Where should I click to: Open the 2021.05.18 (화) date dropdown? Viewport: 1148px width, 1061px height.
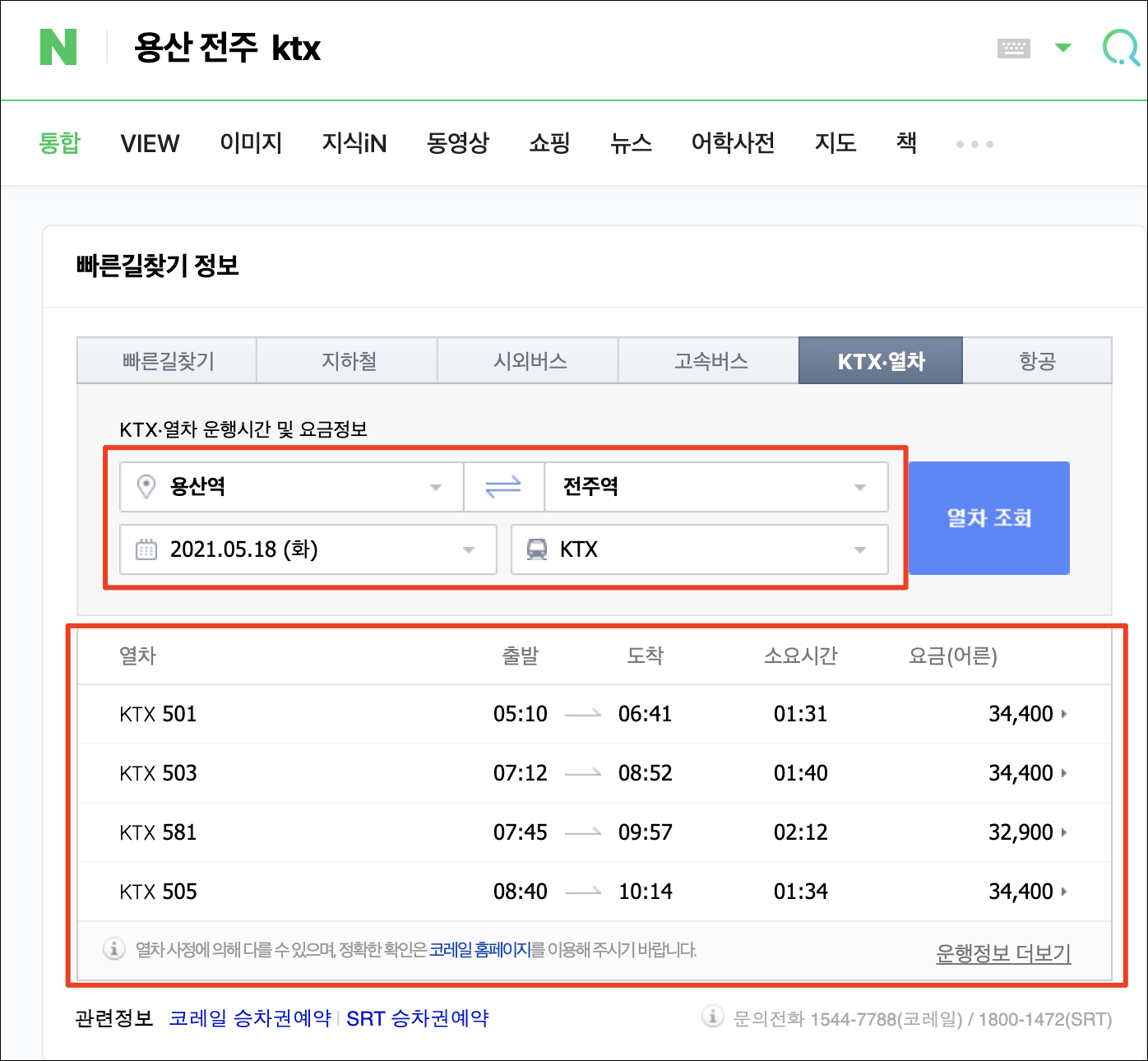[x=308, y=549]
